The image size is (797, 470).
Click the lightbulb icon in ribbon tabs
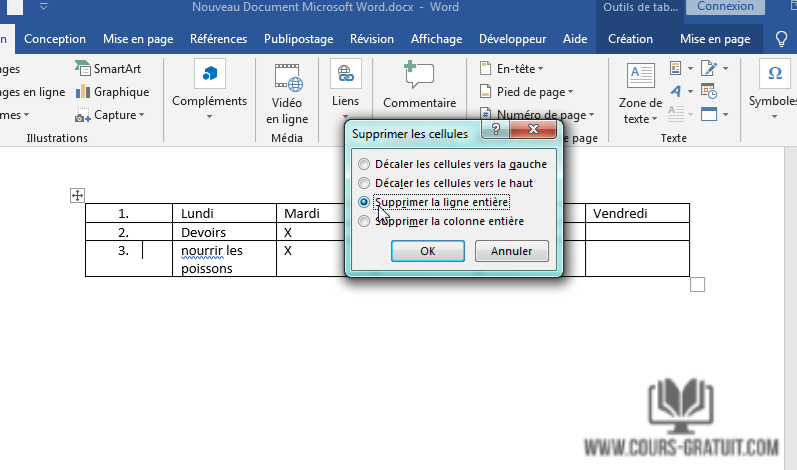click(x=783, y=40)
